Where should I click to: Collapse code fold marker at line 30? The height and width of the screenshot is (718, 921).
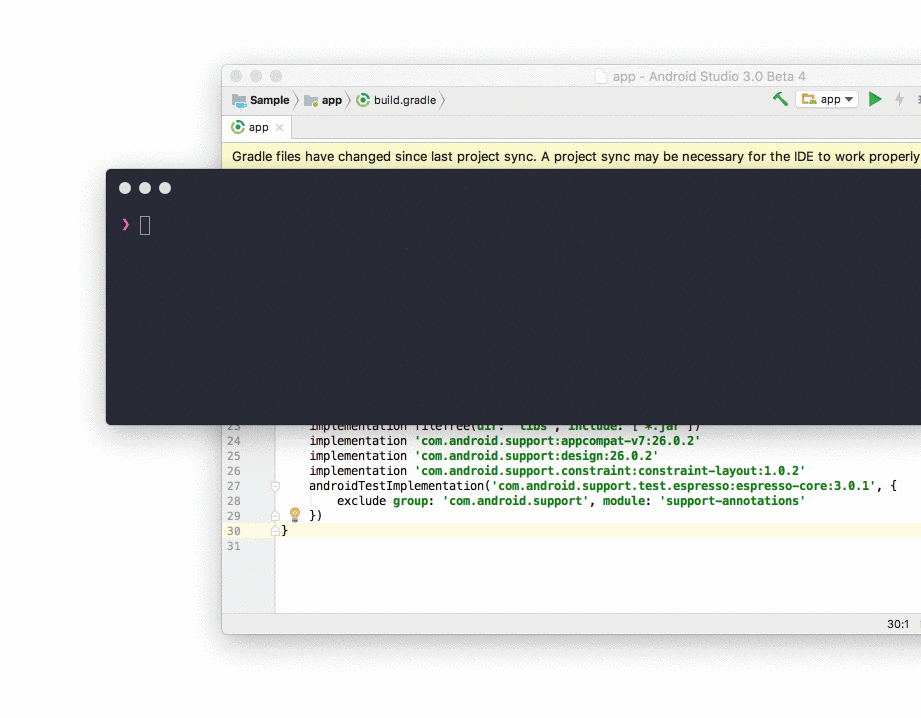[275, 531]
